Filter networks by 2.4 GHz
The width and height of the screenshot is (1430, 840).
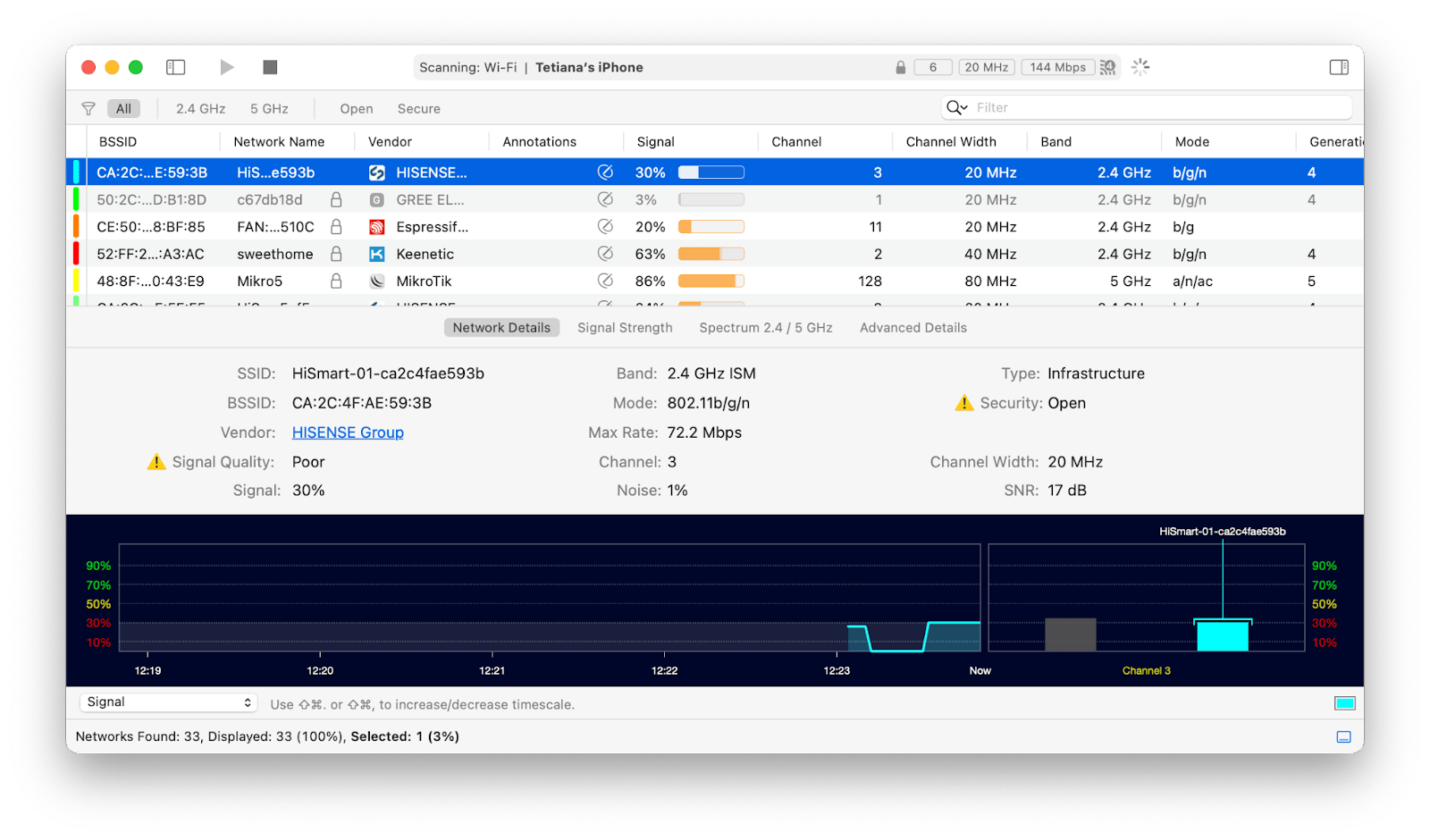(200, 109)
